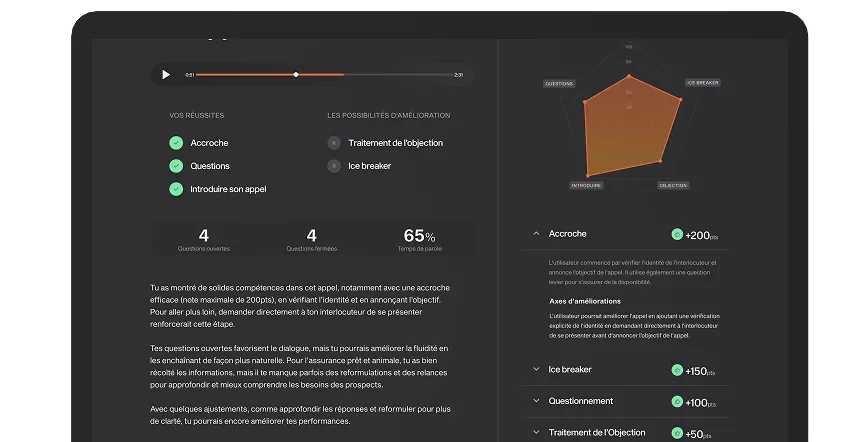Select the ICE BREAKER radar chart label
The width and height of the screenshot is (868, 442).
click(702, 82)
